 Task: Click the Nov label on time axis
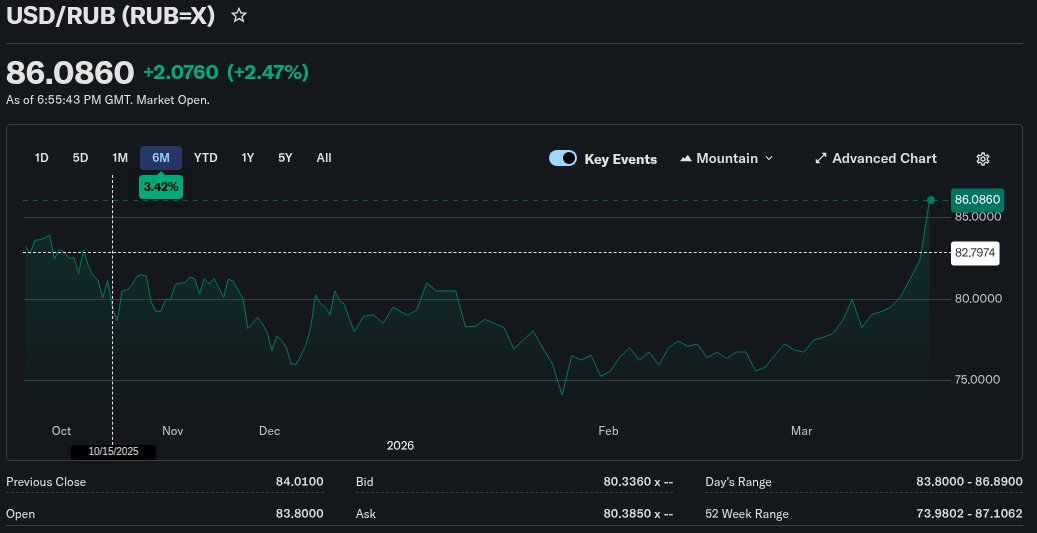[x=173, y=431]
